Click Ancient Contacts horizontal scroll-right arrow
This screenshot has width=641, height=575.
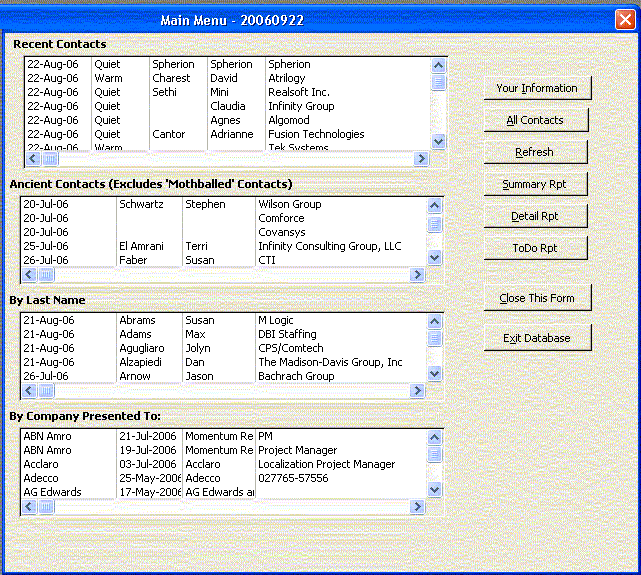pos(417,275)
